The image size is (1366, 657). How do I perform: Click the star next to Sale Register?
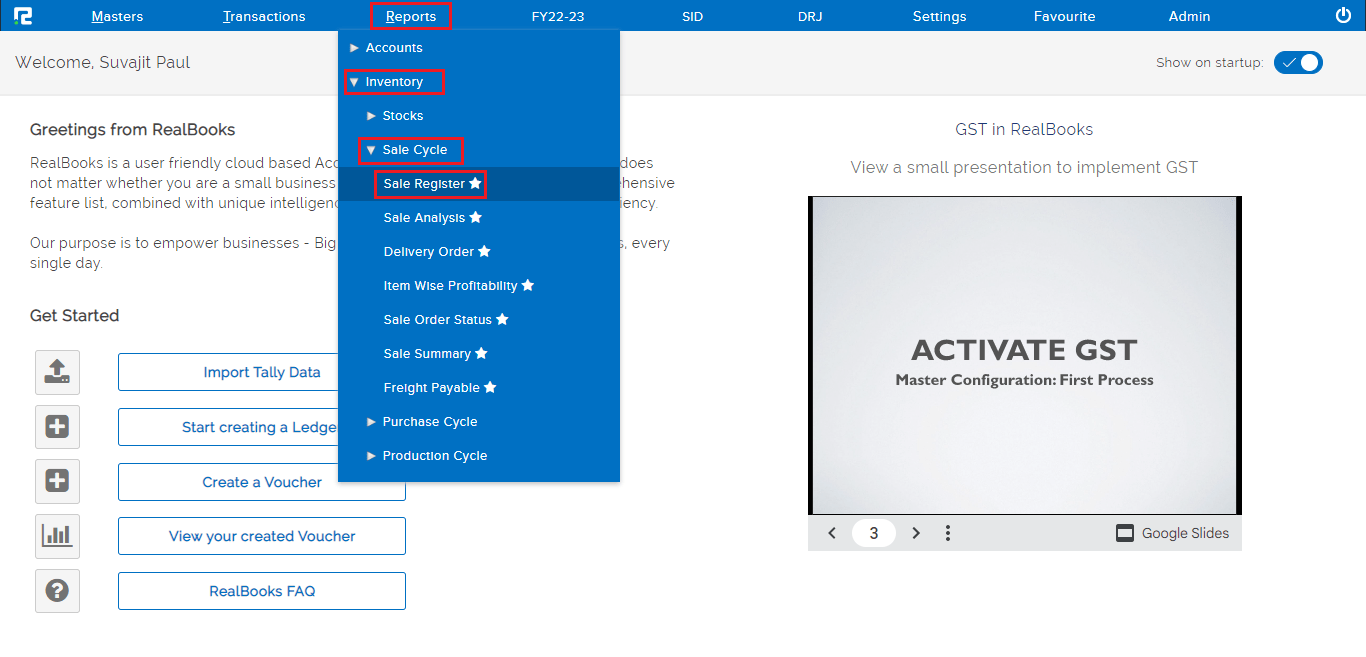476,184
